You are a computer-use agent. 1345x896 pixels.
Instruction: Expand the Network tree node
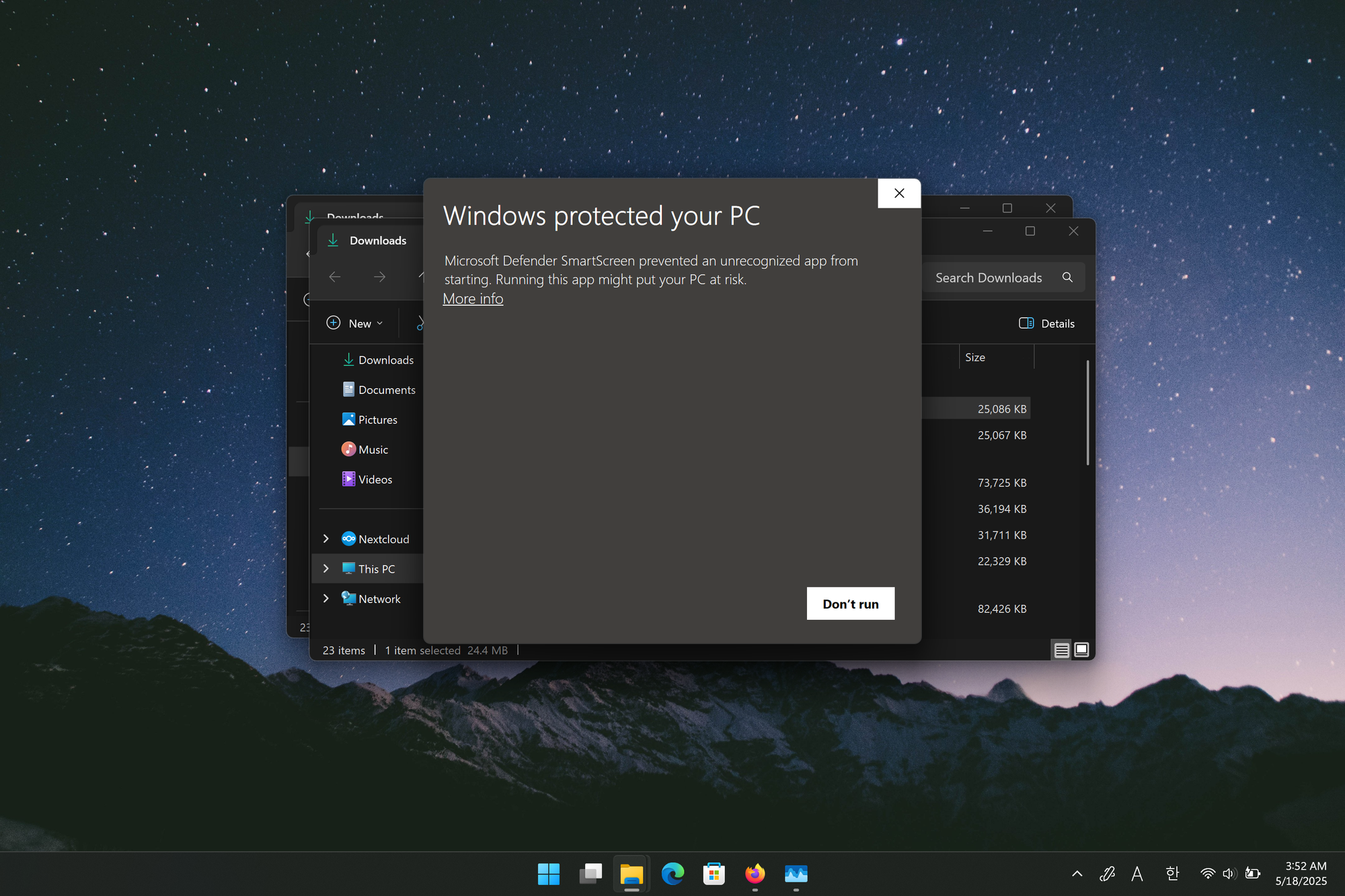(326, 598)
